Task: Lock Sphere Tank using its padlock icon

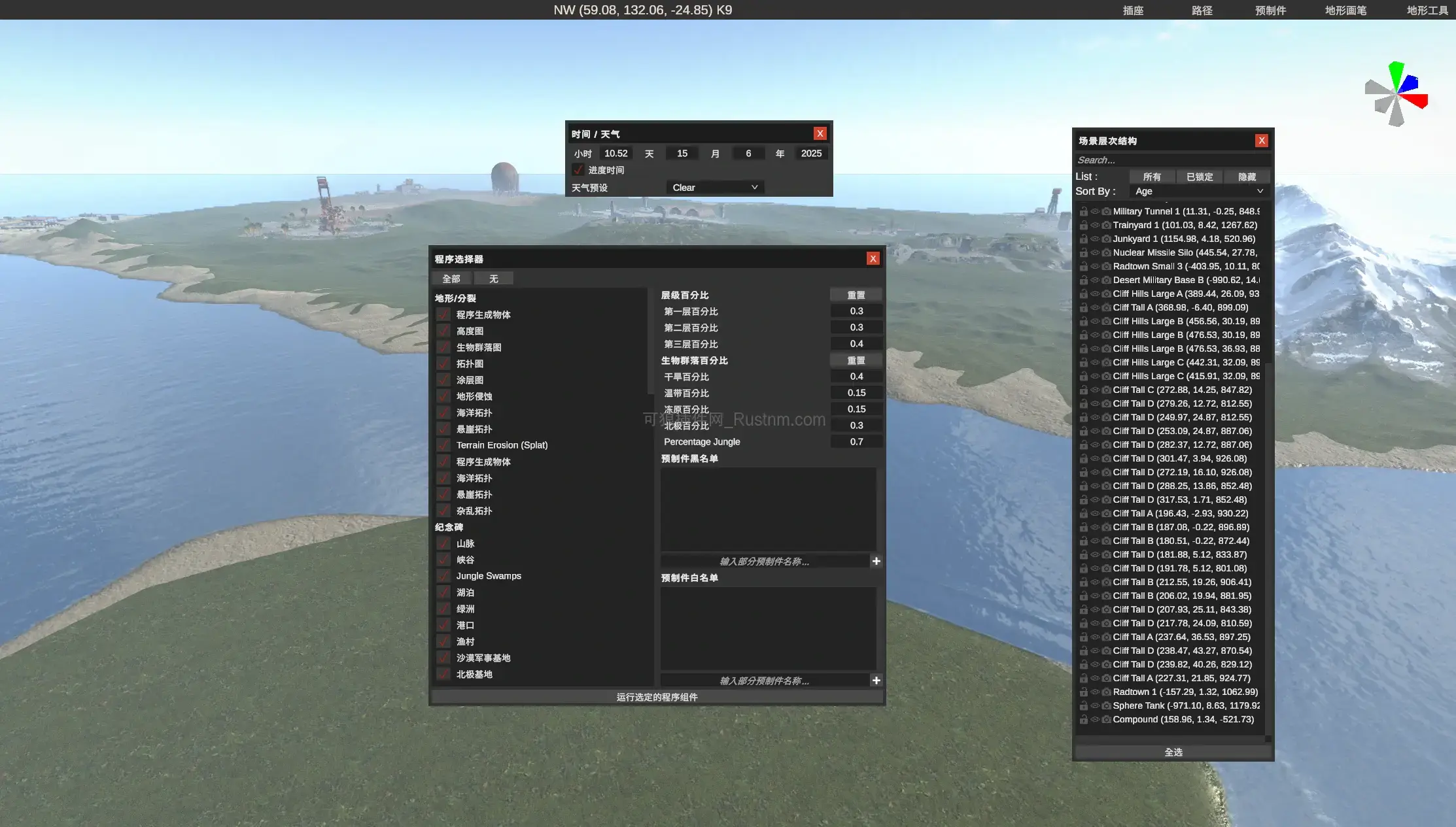Action: [x=1084, y=705]
